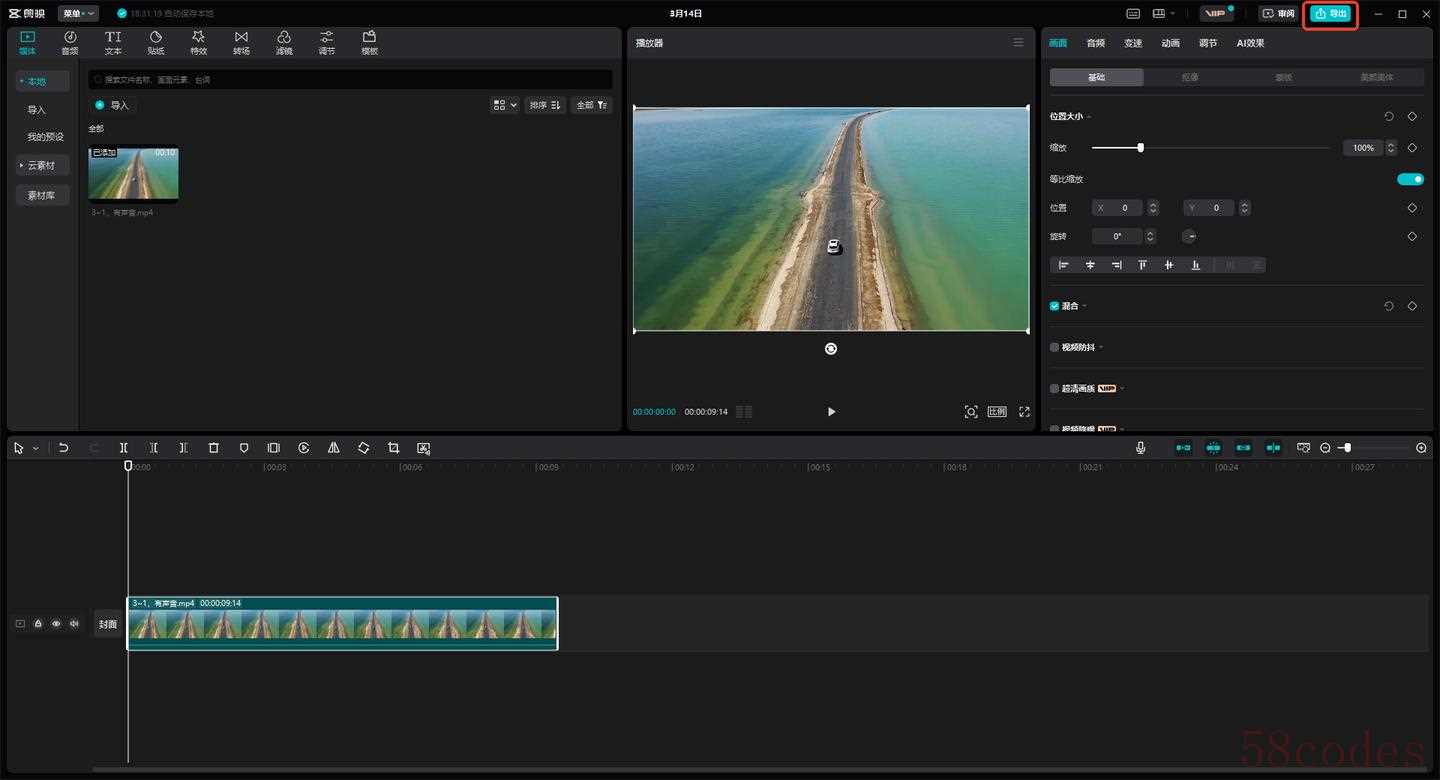Screen dimensions: 1440x780
Task: Open the layout switcher dropdown in title bar
Action: 1162,14
